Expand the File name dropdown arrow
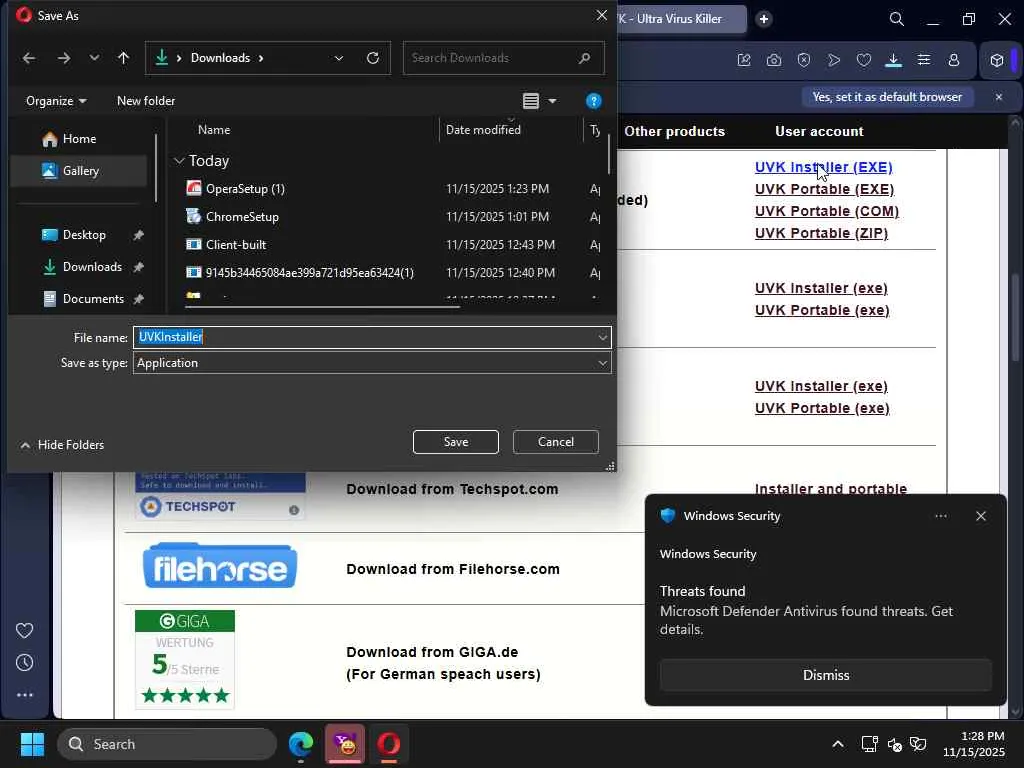Screen dimensions: 1024x768 [x=602, y=338]
